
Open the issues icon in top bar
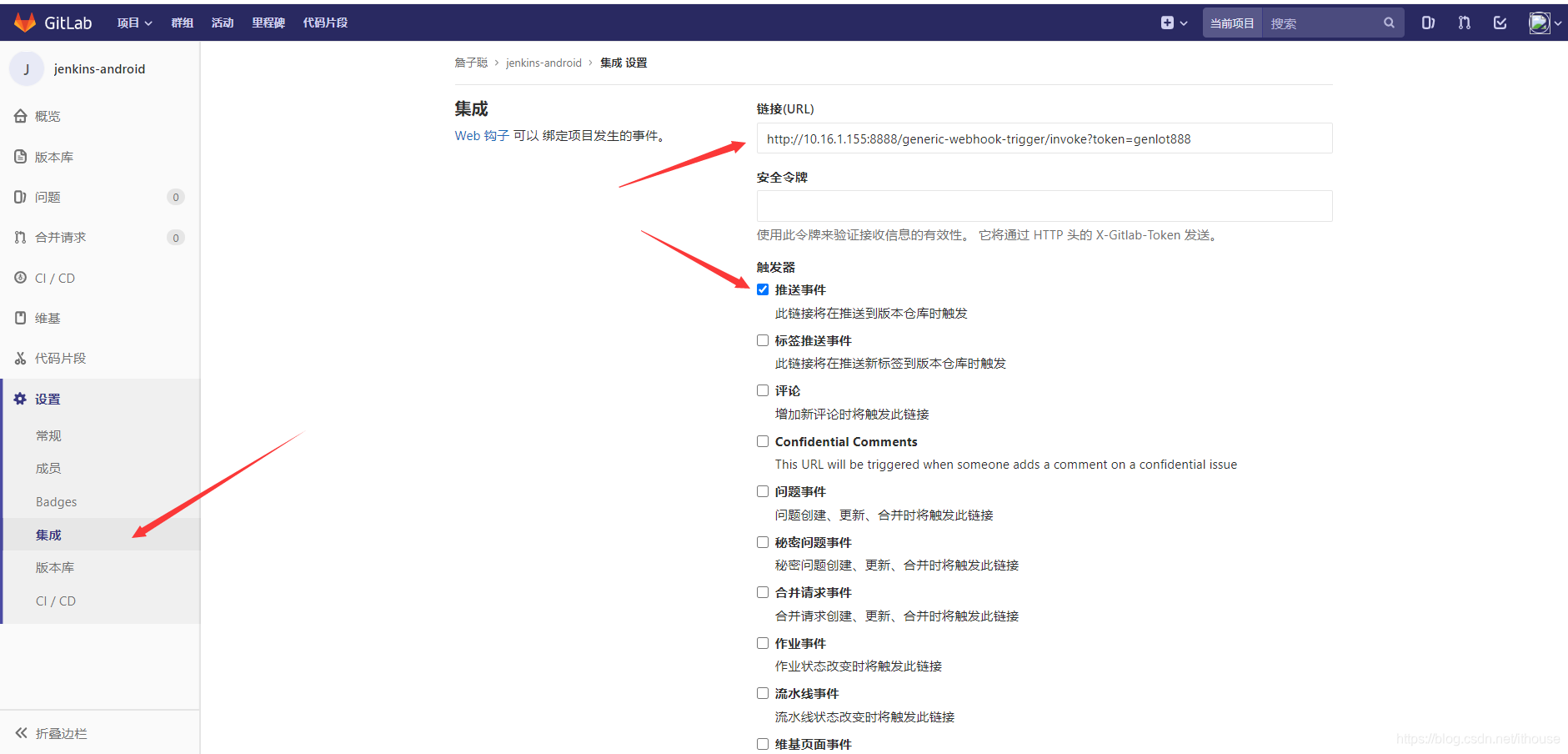(1428, 23)
